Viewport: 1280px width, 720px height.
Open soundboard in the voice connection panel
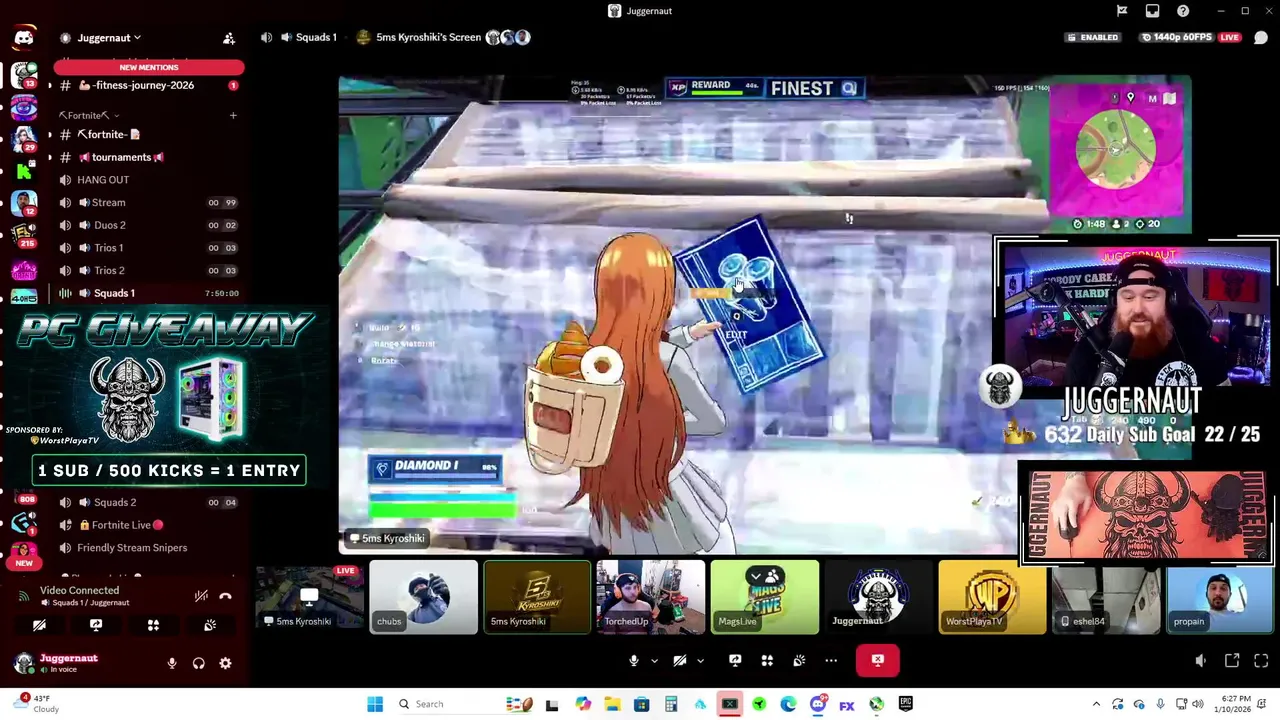point(210,625)
